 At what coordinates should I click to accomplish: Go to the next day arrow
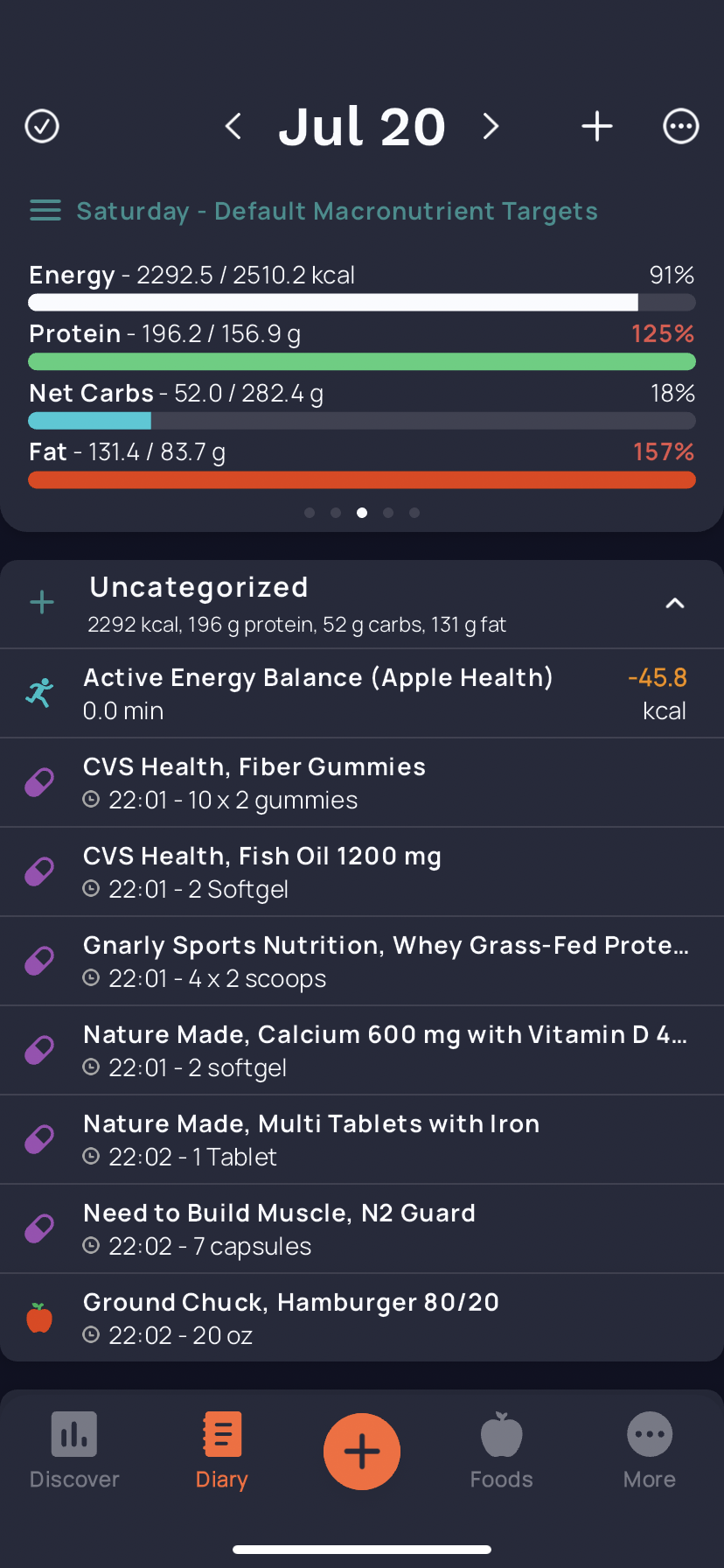pyautogui.click(x=491, y=127)
